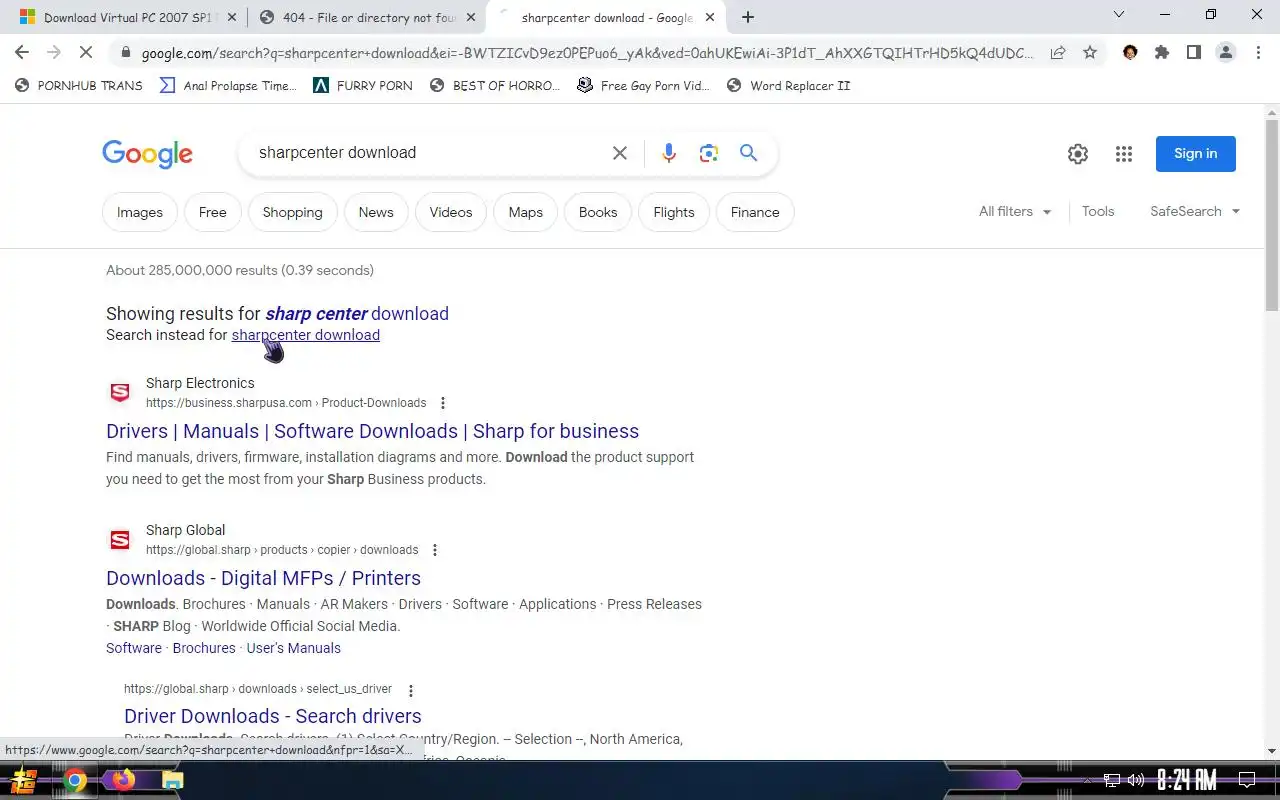Open the Brochures sitelink
The width and height of the screenshot is (1280, 800).
pos(204,648)
